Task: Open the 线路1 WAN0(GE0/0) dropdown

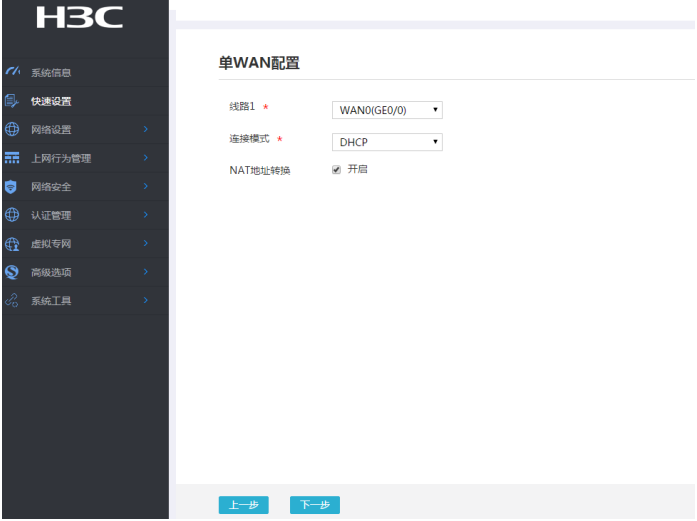Action: click(387, 110)
